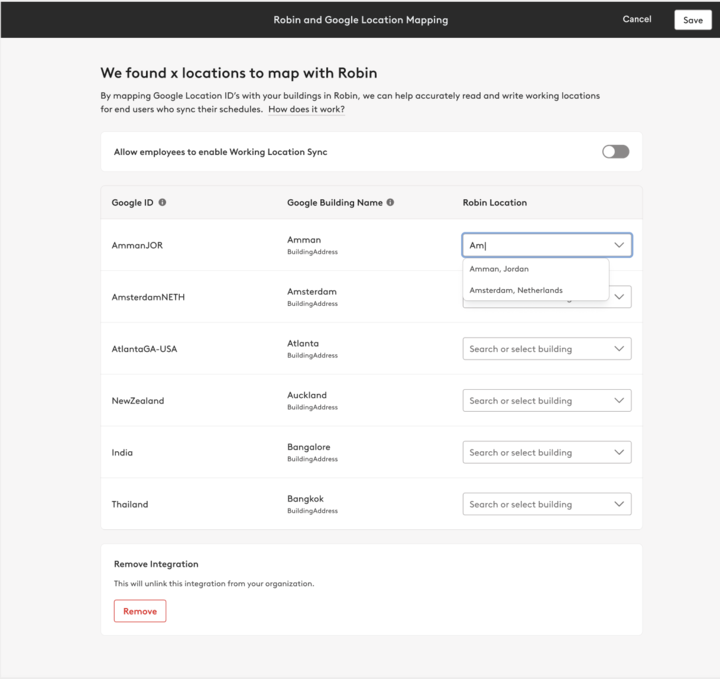Click info icon beside Google Building Name
Image resolution: width=720 pixels, height=679 pixels.
[x=390, y=202]
